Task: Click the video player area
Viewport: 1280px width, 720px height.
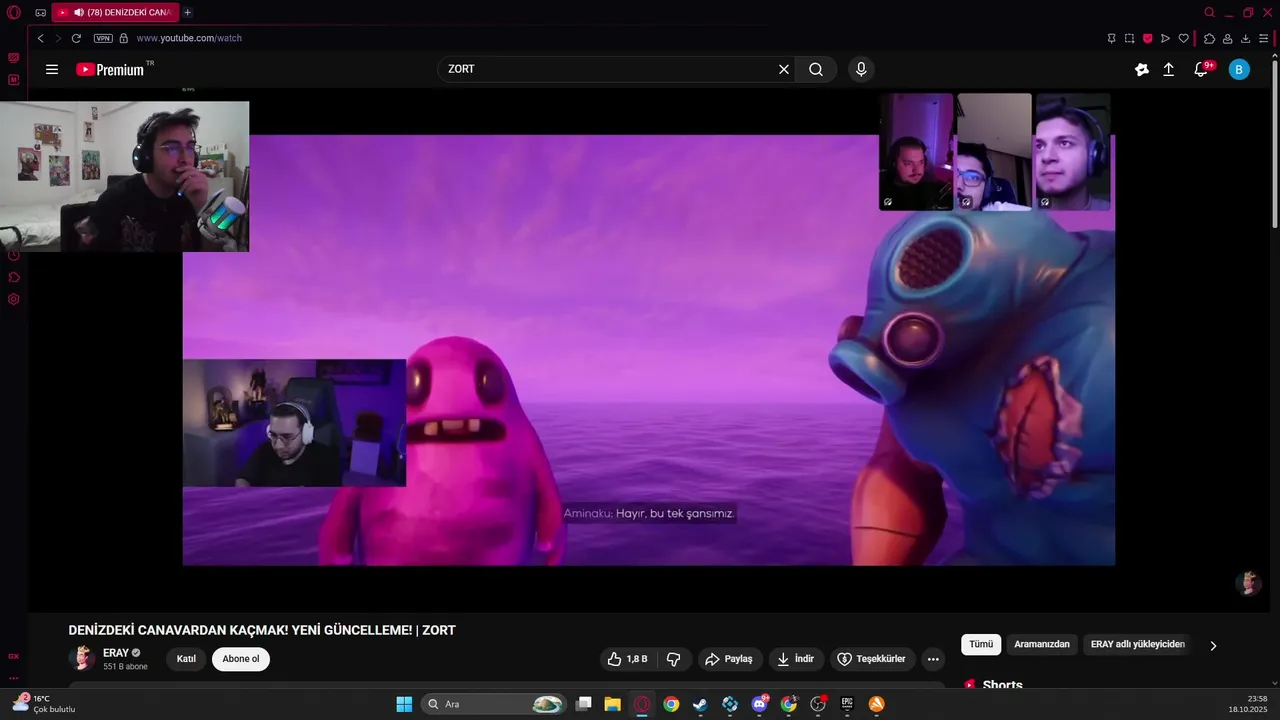Action: pyautogui.click(x=648, y=350)
